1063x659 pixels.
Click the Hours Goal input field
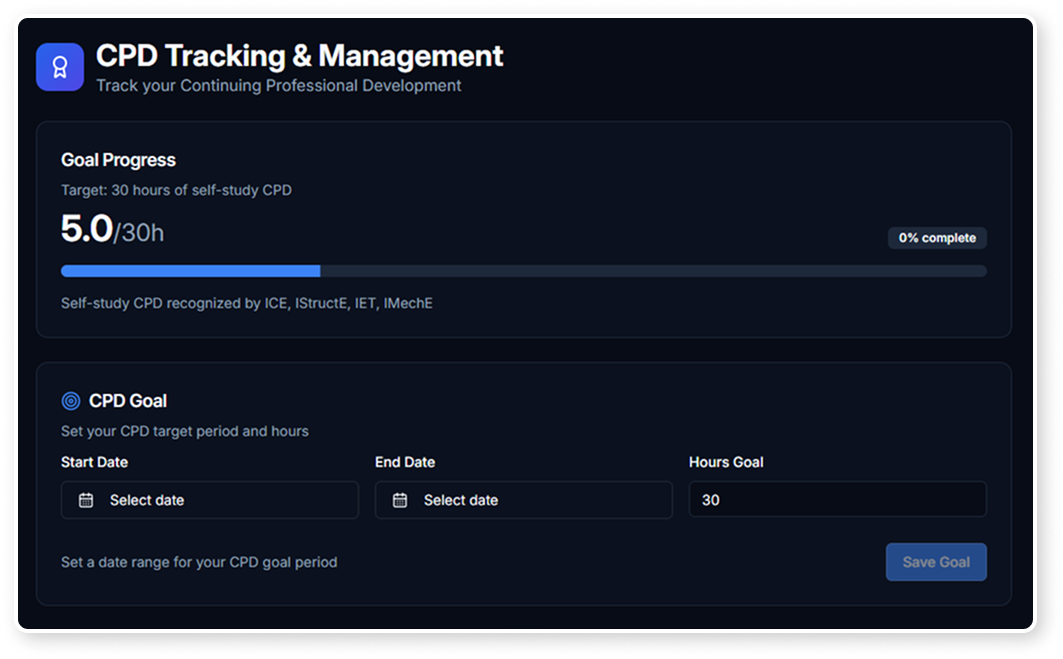[x=837, y=500]
